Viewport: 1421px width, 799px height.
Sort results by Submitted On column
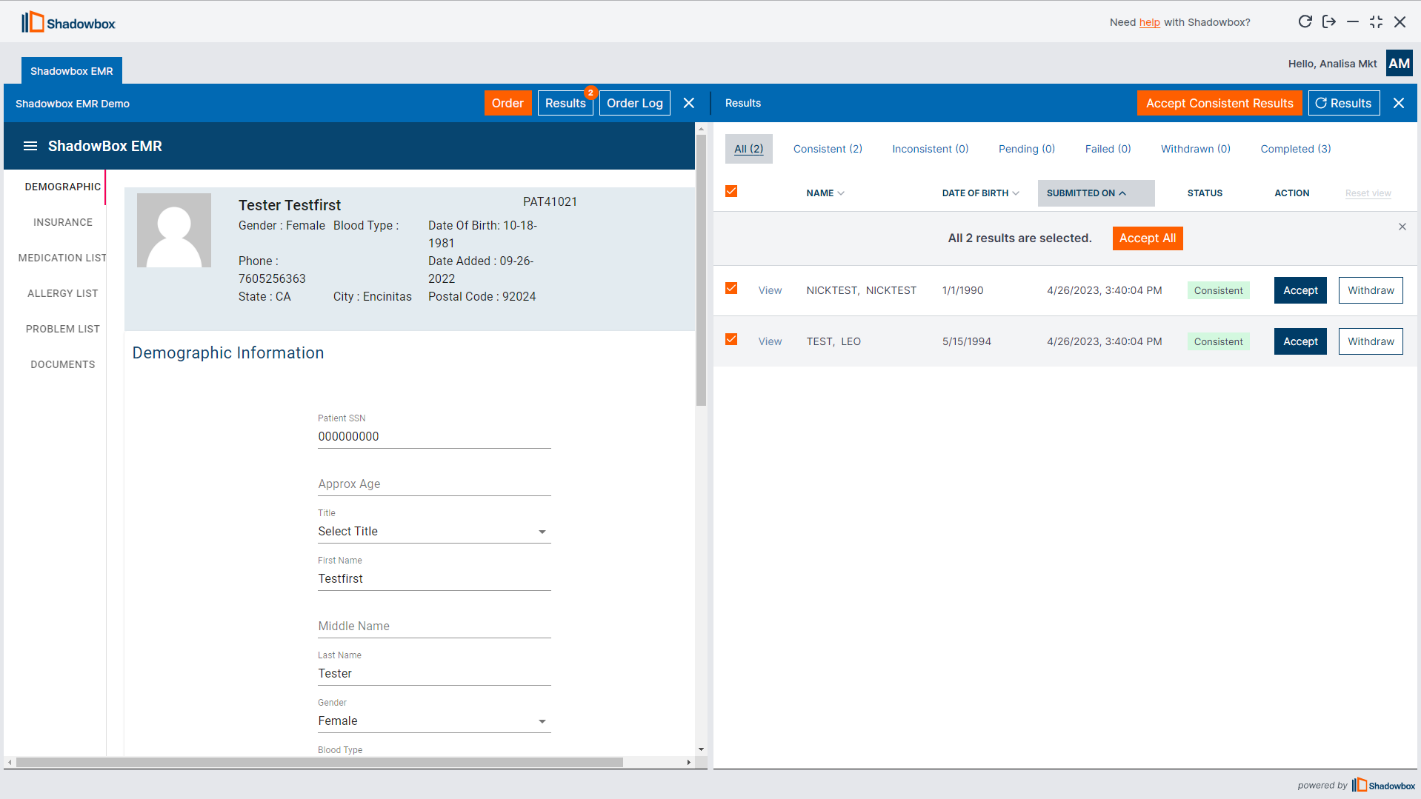1096,193
